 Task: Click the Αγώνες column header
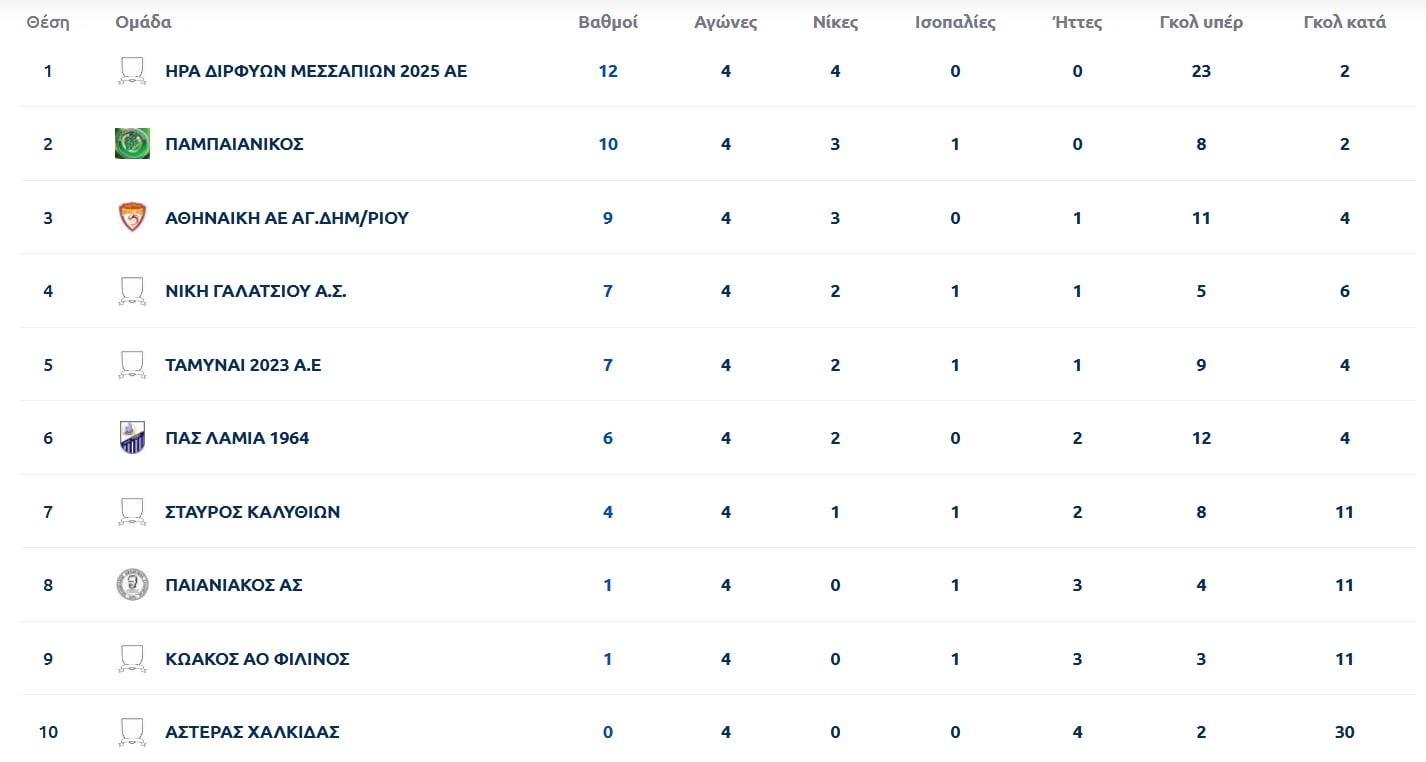(726, 22)
